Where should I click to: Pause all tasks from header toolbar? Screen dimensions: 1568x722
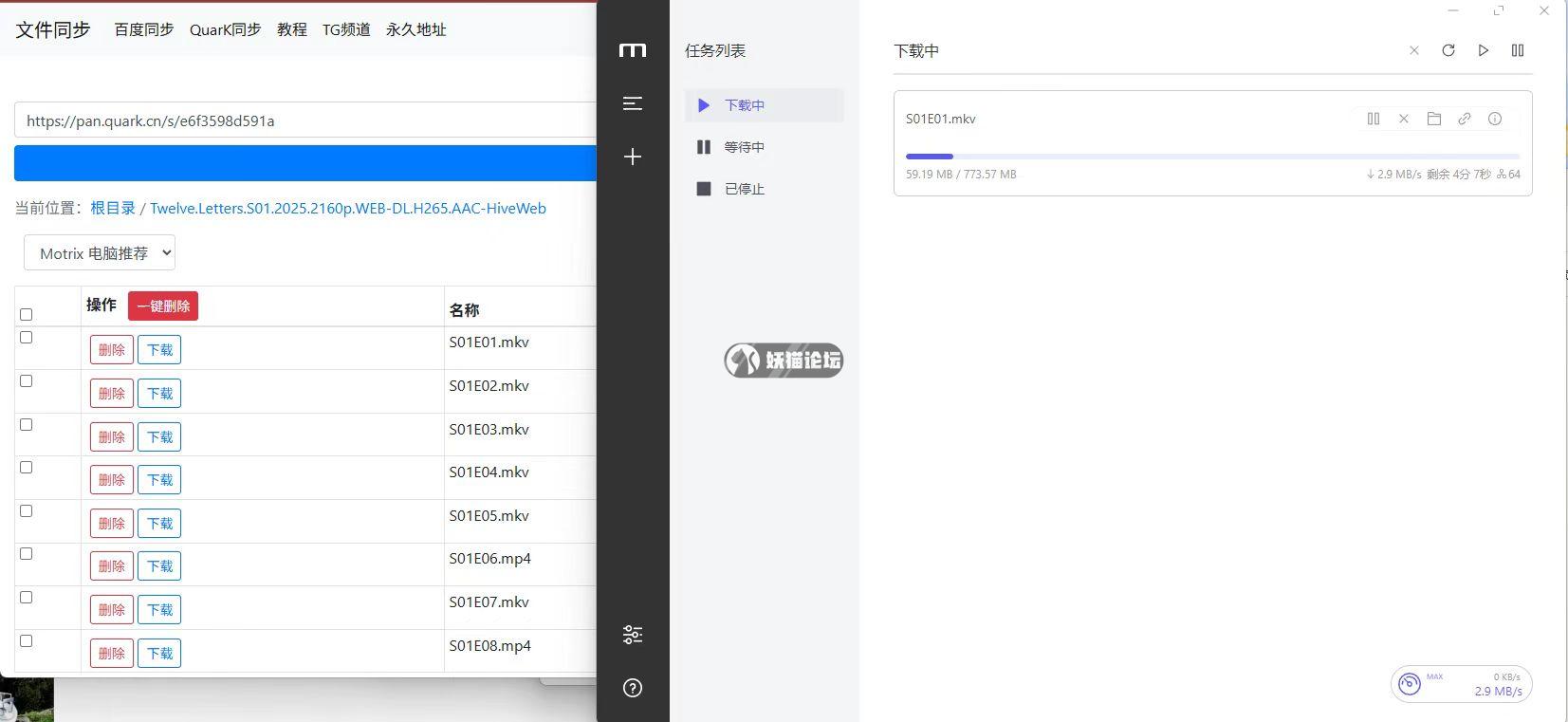pos(1518,50)
